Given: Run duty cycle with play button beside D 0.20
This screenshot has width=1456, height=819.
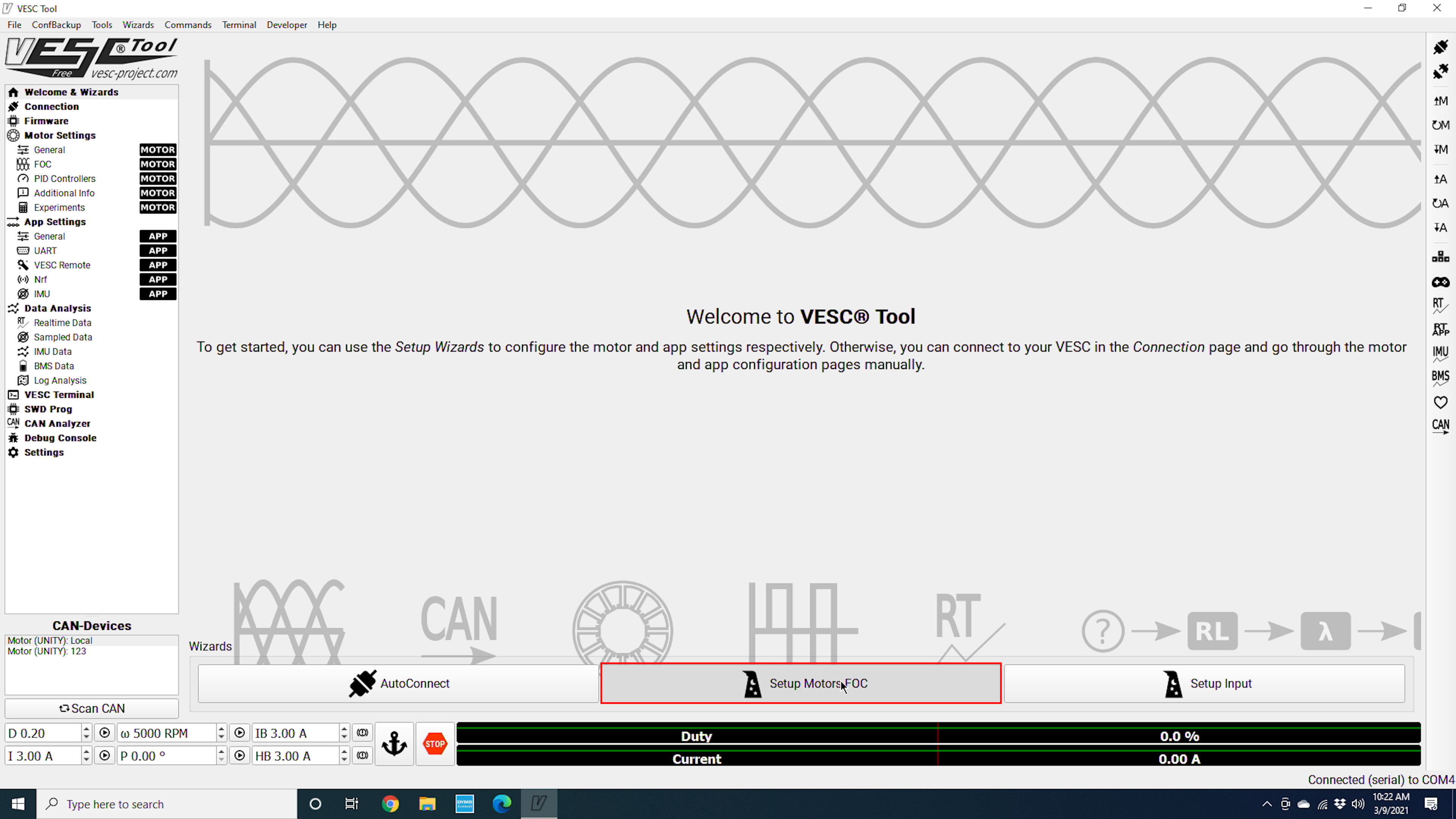Looking at the screenshot, I should [x=105, y=733].
